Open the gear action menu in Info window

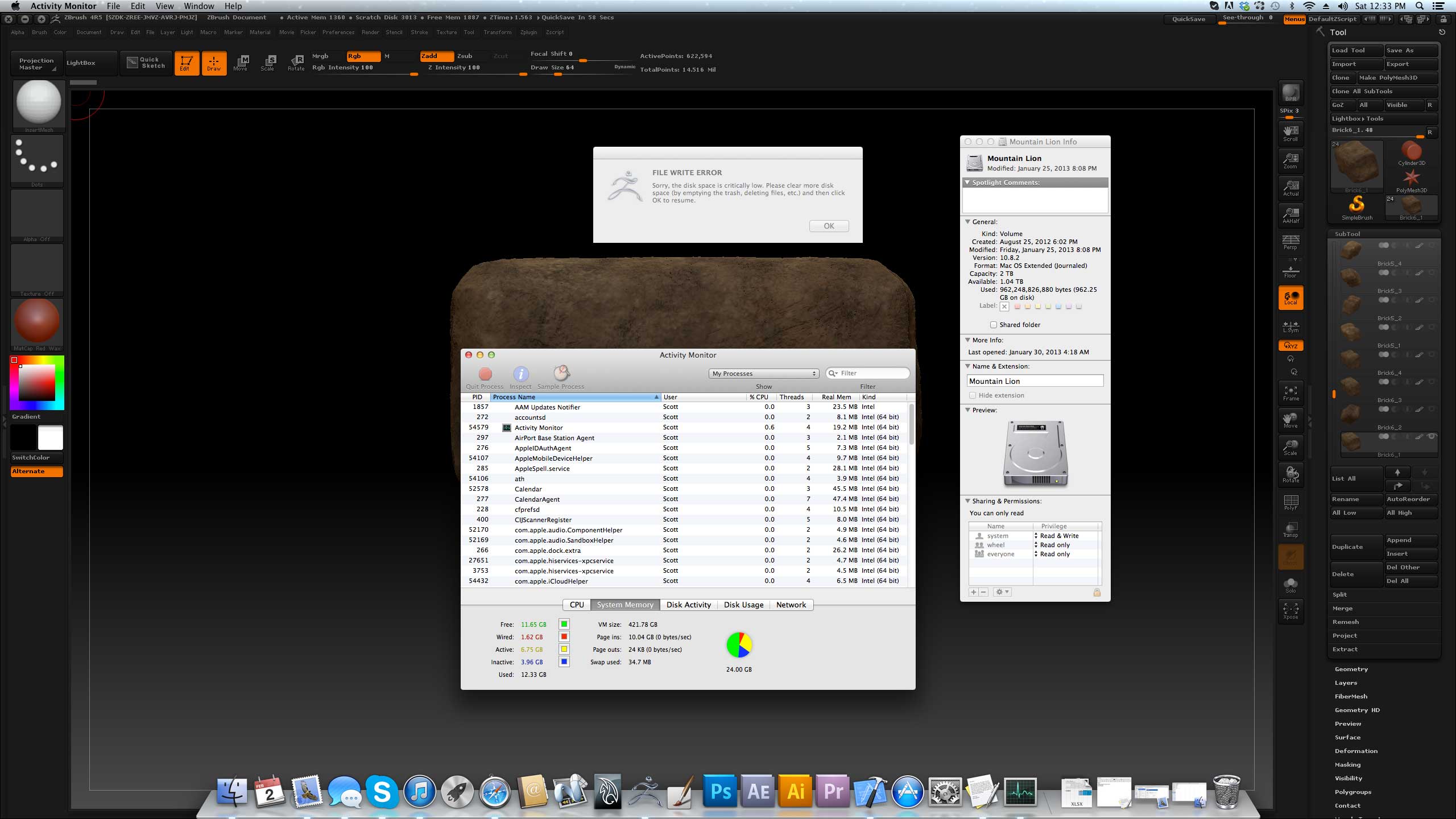coord(1002,592)
